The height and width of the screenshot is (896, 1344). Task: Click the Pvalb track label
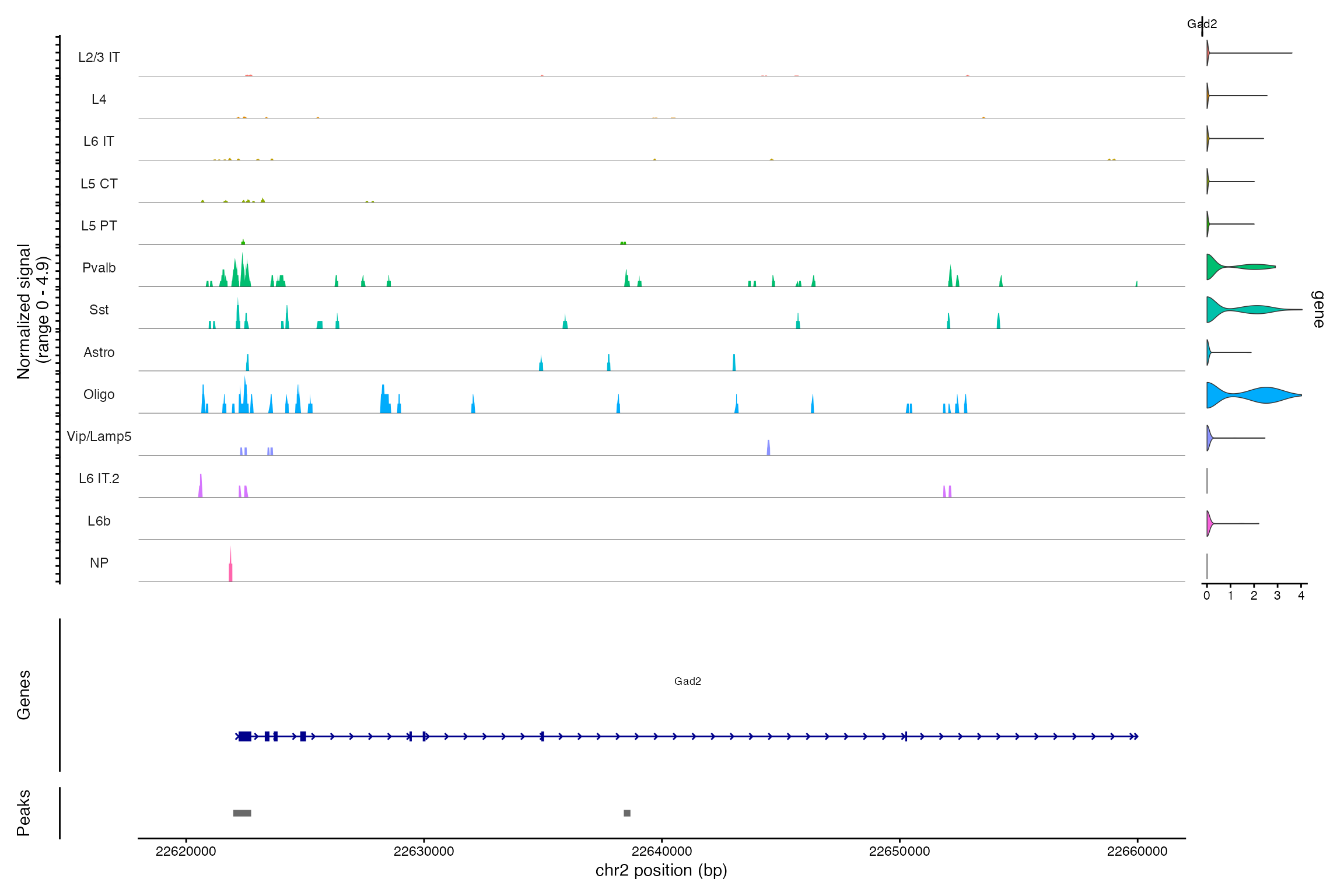coord(99,268)
